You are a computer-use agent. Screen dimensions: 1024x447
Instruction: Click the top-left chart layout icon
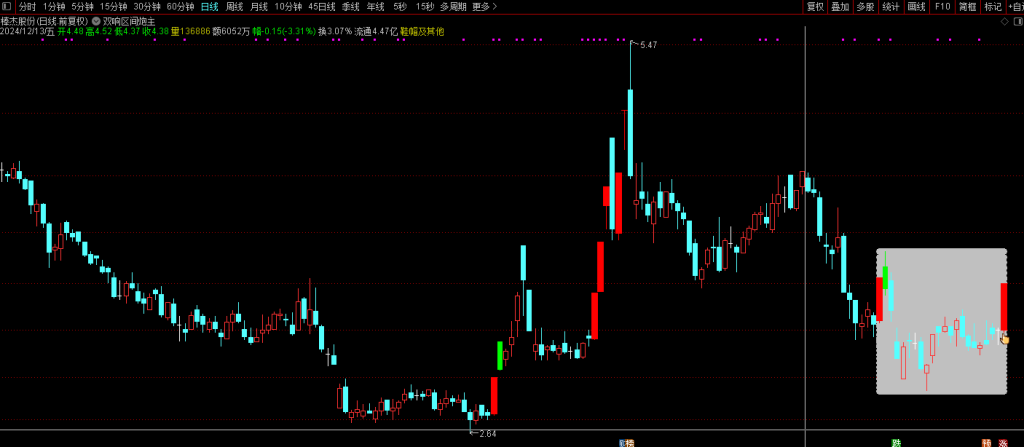pos(6,6)
